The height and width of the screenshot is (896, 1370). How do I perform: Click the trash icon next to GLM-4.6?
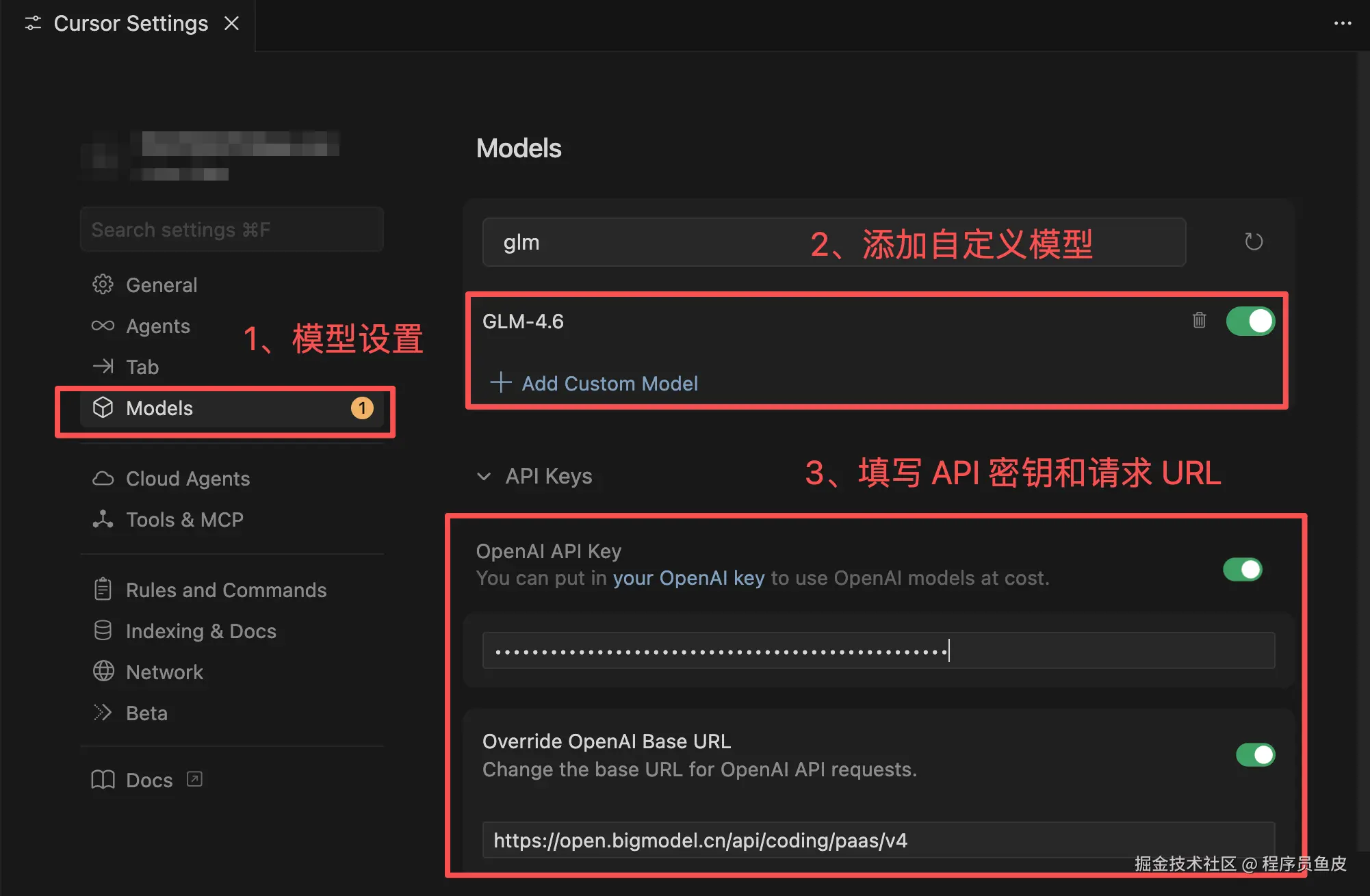coord(1199,320)
